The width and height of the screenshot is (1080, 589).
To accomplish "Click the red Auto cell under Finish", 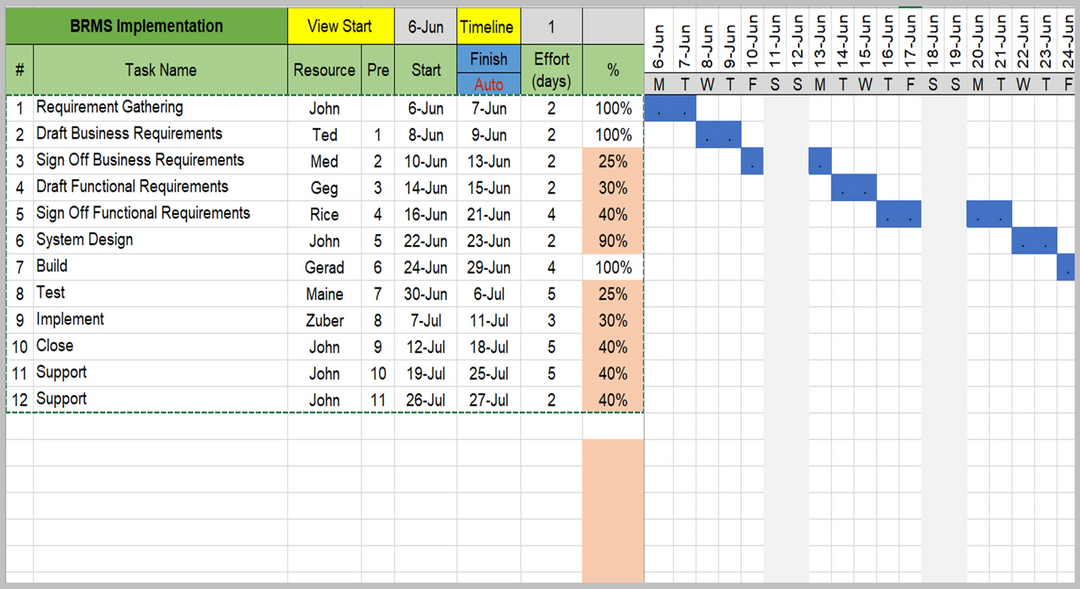I will [x=488, y=85].
